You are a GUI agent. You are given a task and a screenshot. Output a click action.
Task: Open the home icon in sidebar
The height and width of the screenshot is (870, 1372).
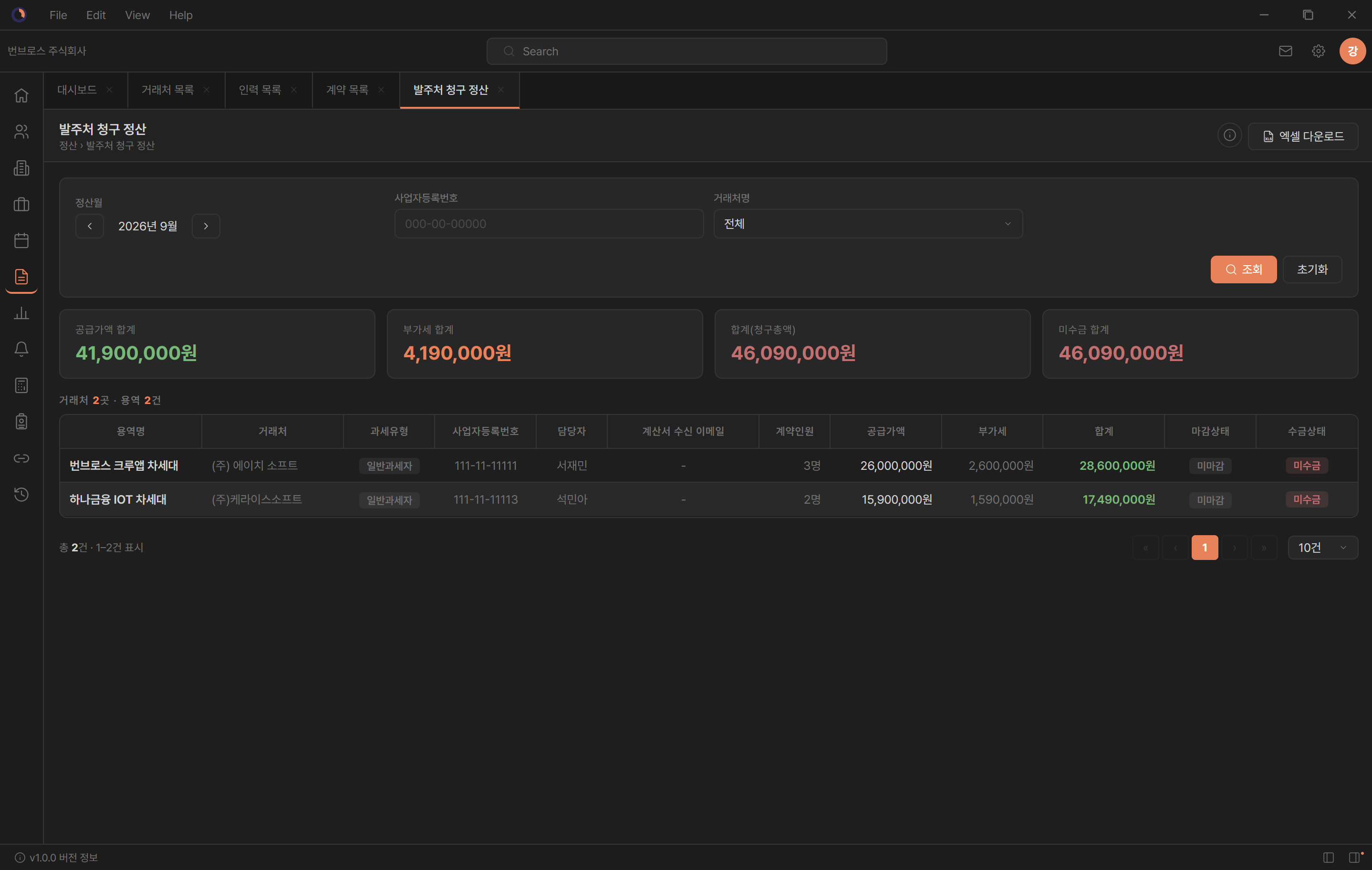point(21,96)
